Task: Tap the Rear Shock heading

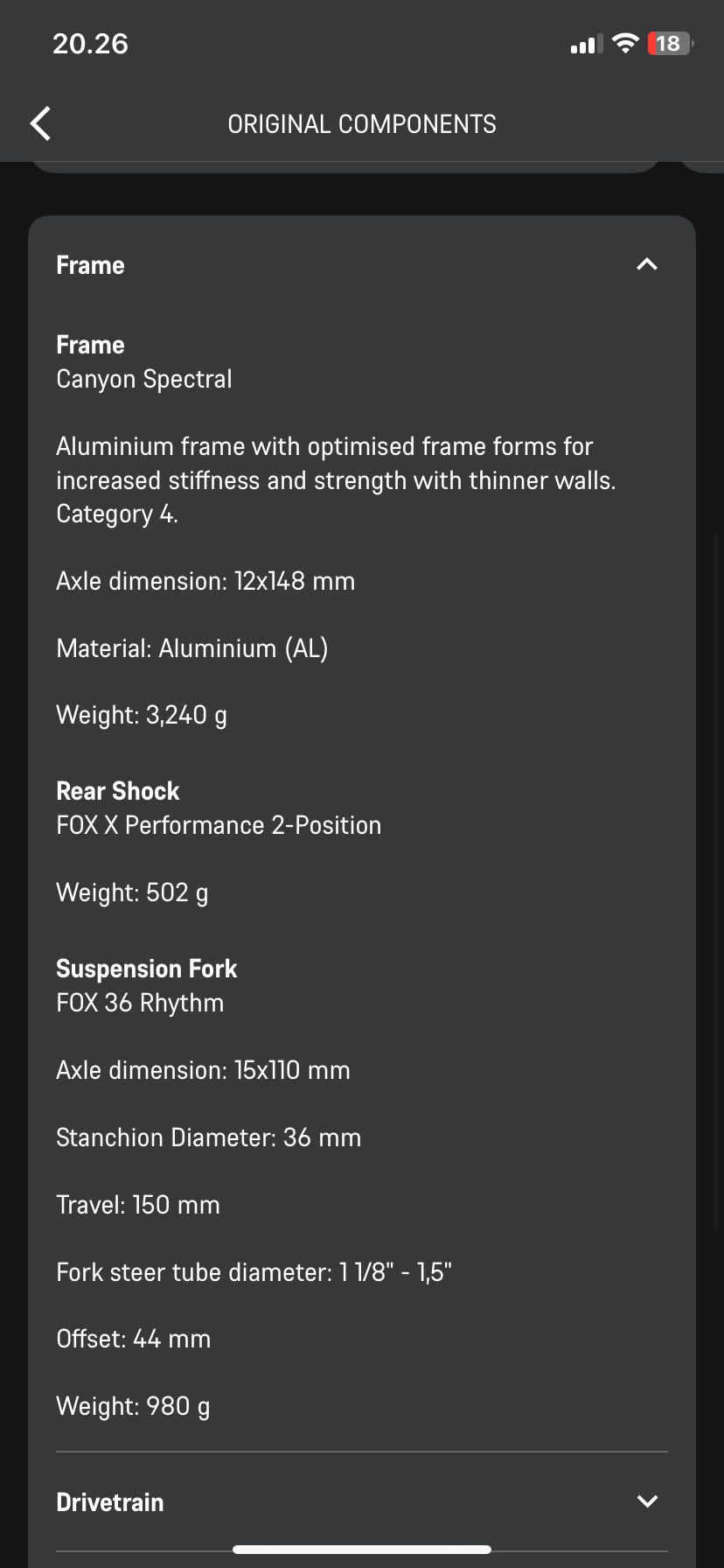Action: tap(118, 791)
